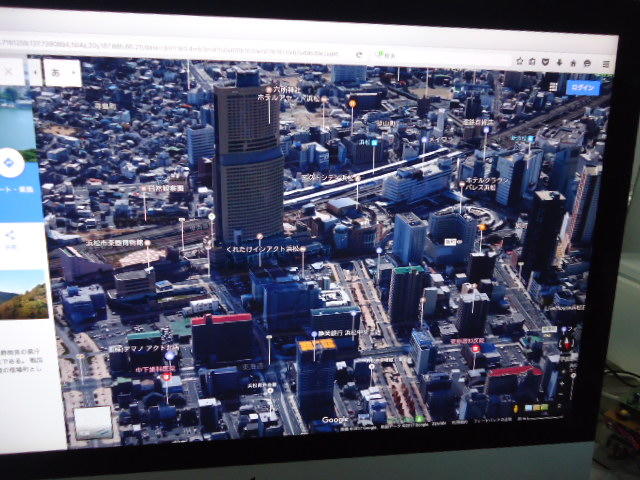Select the 静岡銀行 浜松 bank marker
This screenshot has width=640, height=480.
314,334
